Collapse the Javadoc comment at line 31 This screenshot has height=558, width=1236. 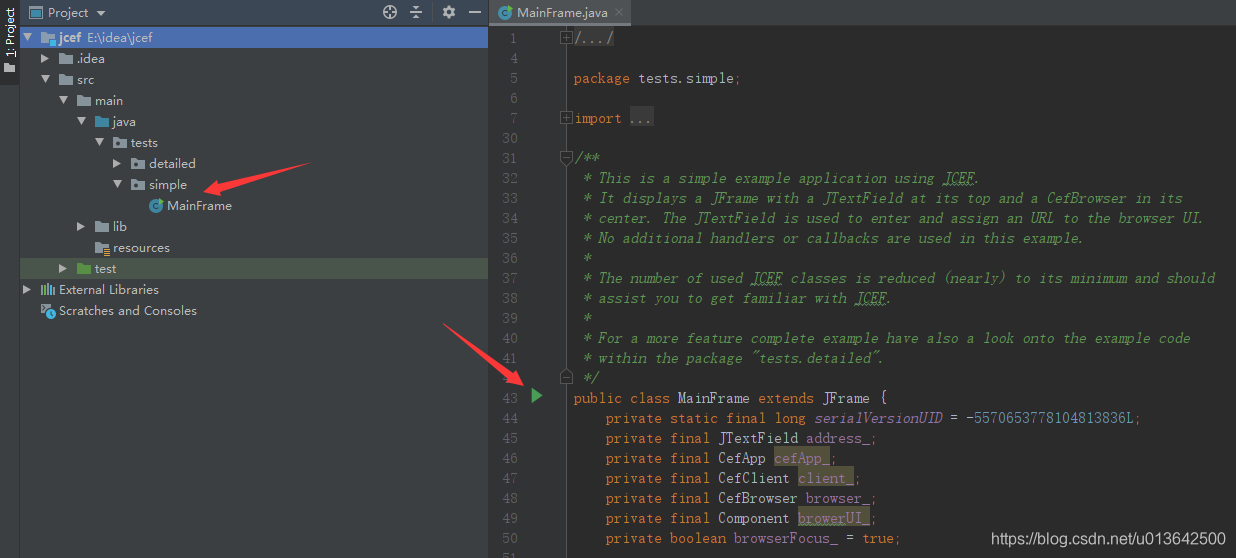coord(566,158)
